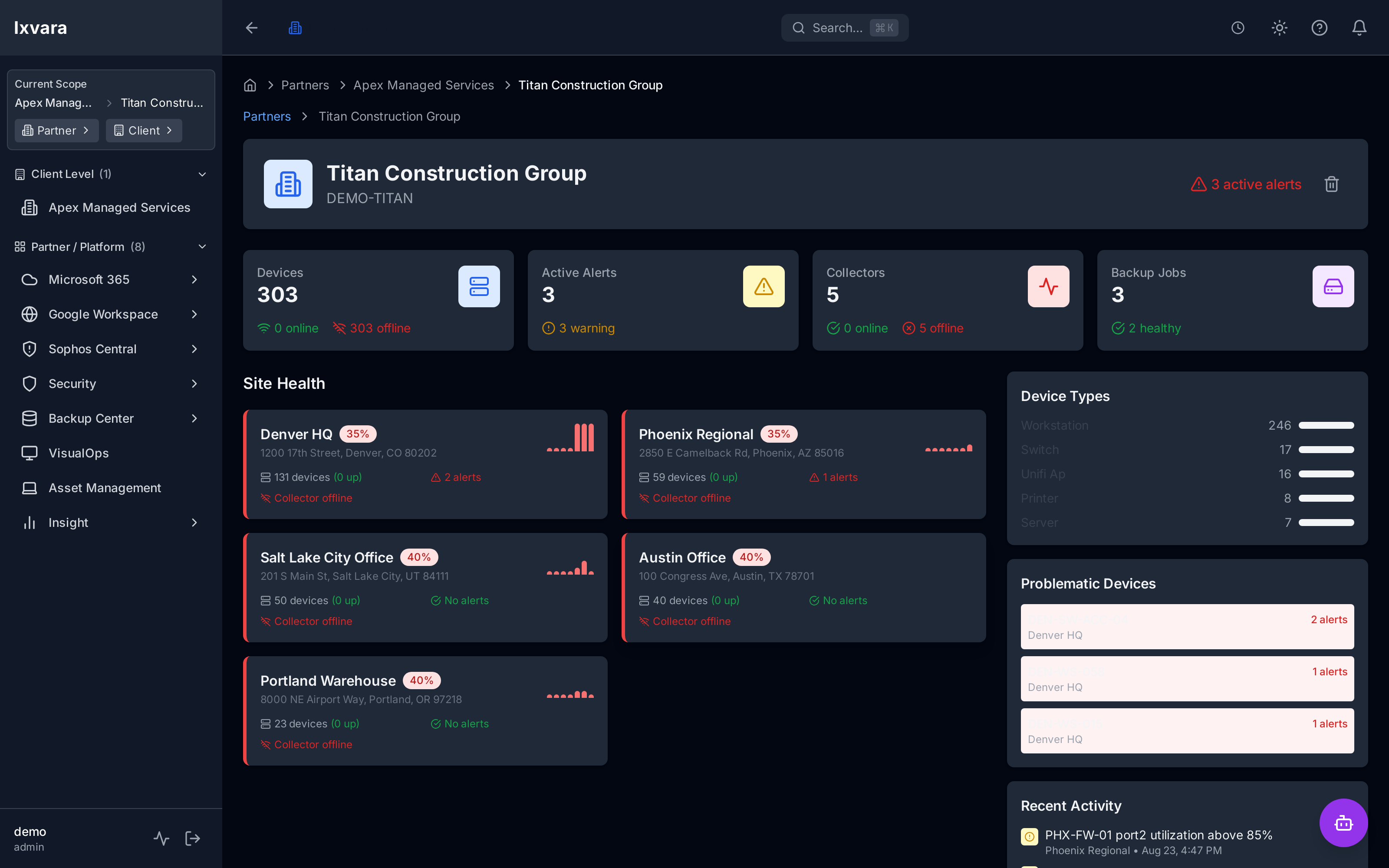Image resolution: width=1389 pixels, height=868 pixels.
Task: Toggle light theme with sun icon
Action: tap(1279, 27)
